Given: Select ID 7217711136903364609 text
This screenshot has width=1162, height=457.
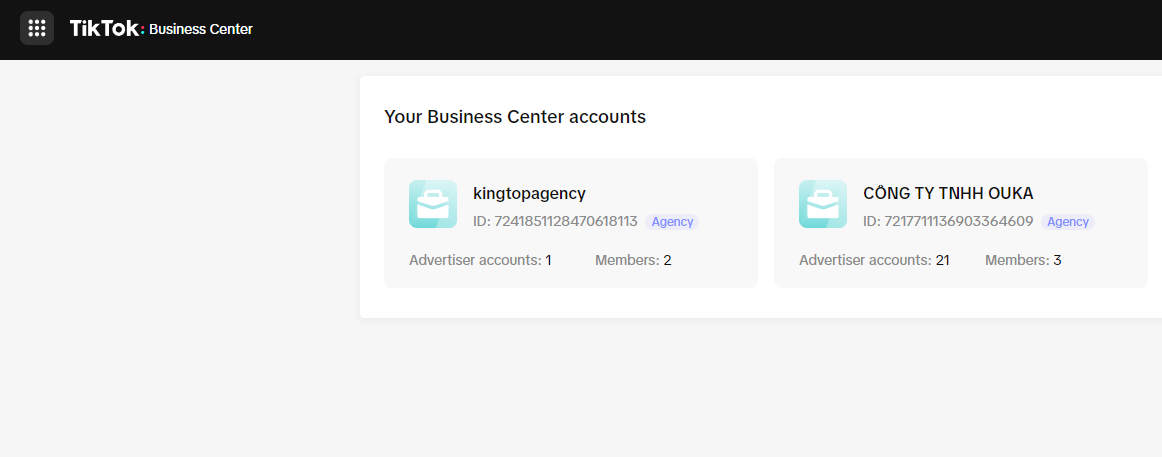Looking at the screenshot, I should point(949,221).
